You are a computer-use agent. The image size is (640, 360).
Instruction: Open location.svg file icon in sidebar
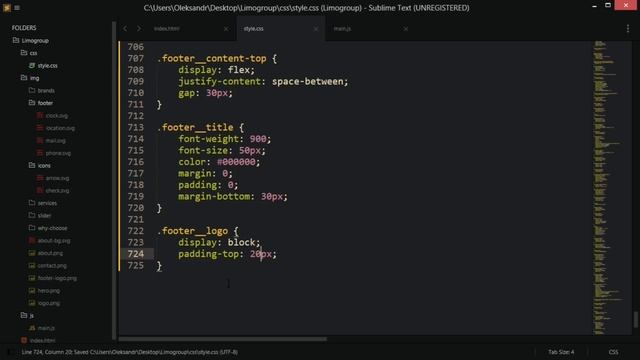(x=40, y=128)
